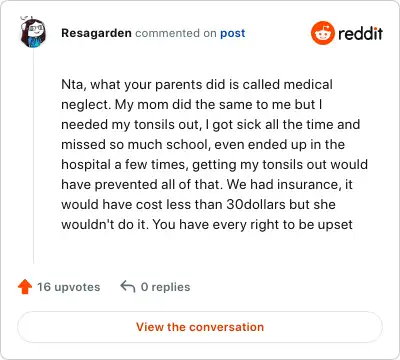Select the "16 upvotes" count label
This screenshot has height=360, width=400.
click(x=69, y=287)
